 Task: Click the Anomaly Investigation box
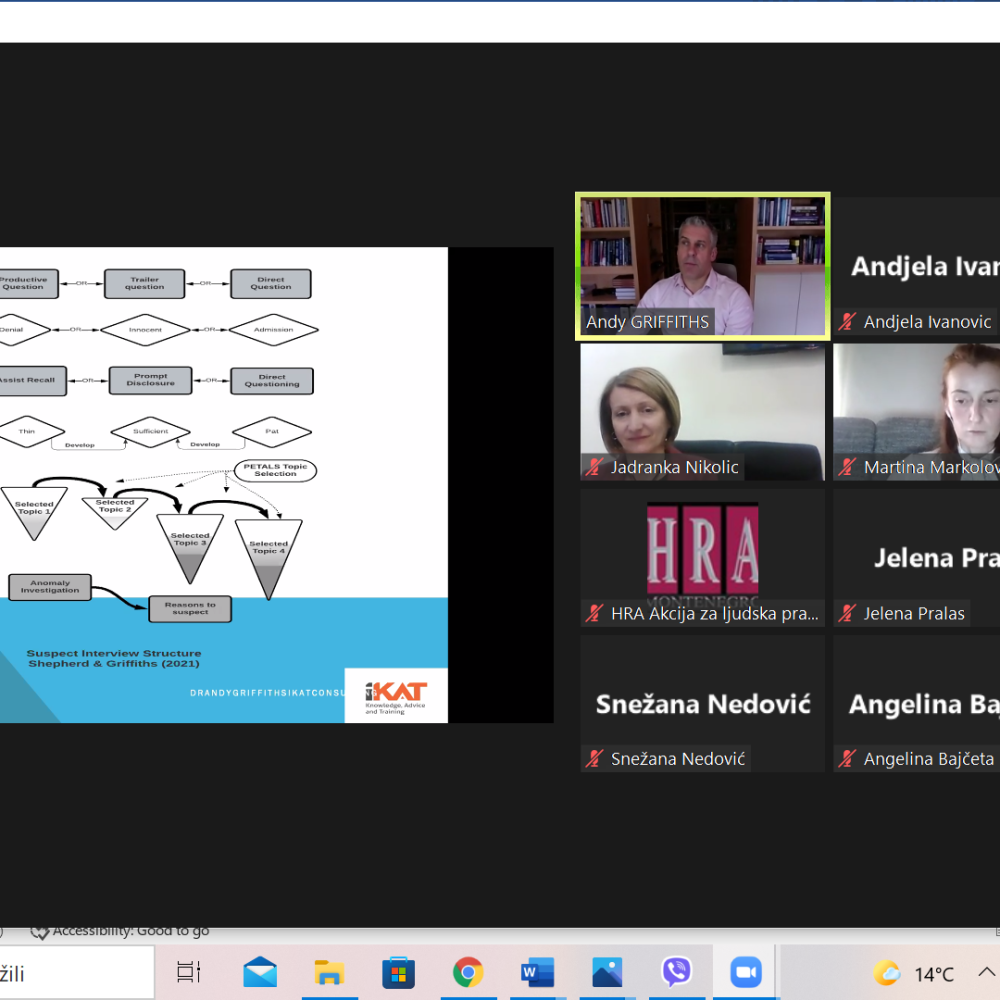point(50,587)
